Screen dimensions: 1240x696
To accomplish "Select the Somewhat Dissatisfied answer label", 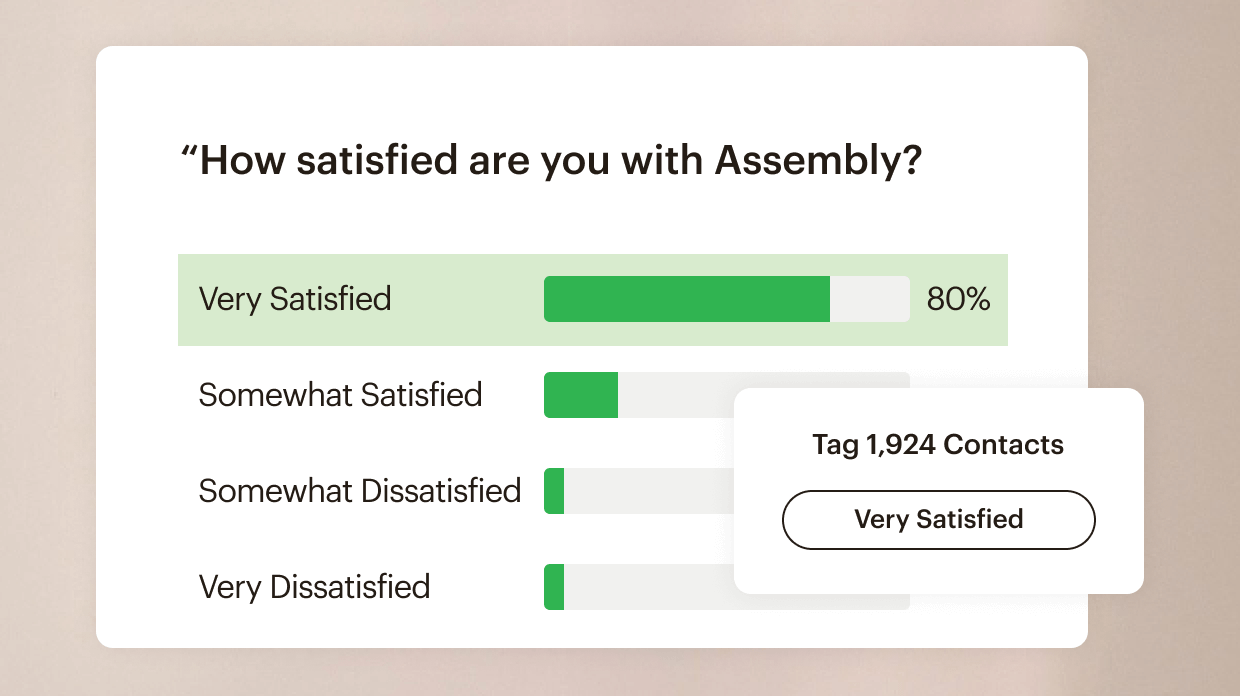I will coord(359,491).
